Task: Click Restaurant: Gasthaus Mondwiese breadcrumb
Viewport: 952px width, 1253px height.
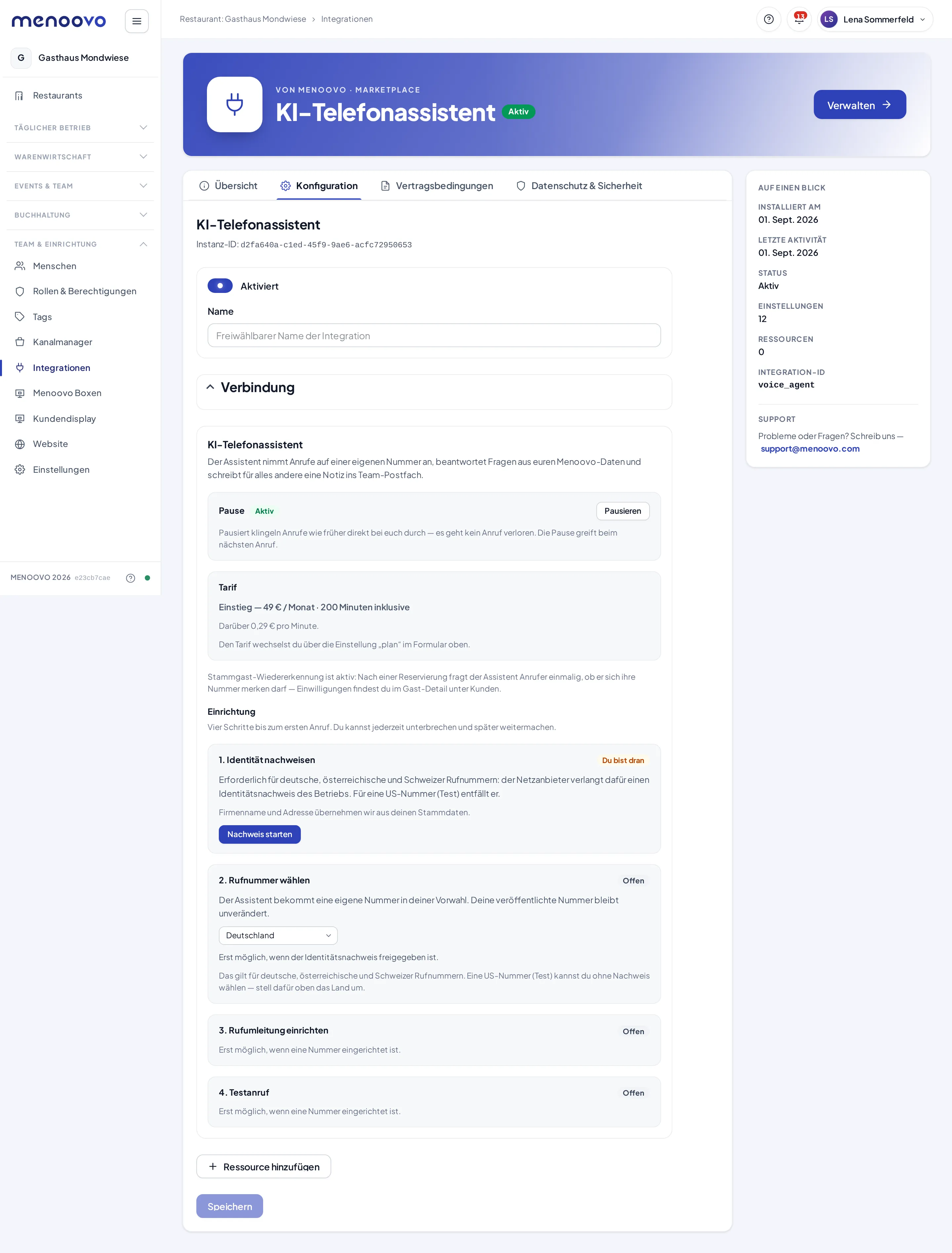Action: (x=243, y=19)
